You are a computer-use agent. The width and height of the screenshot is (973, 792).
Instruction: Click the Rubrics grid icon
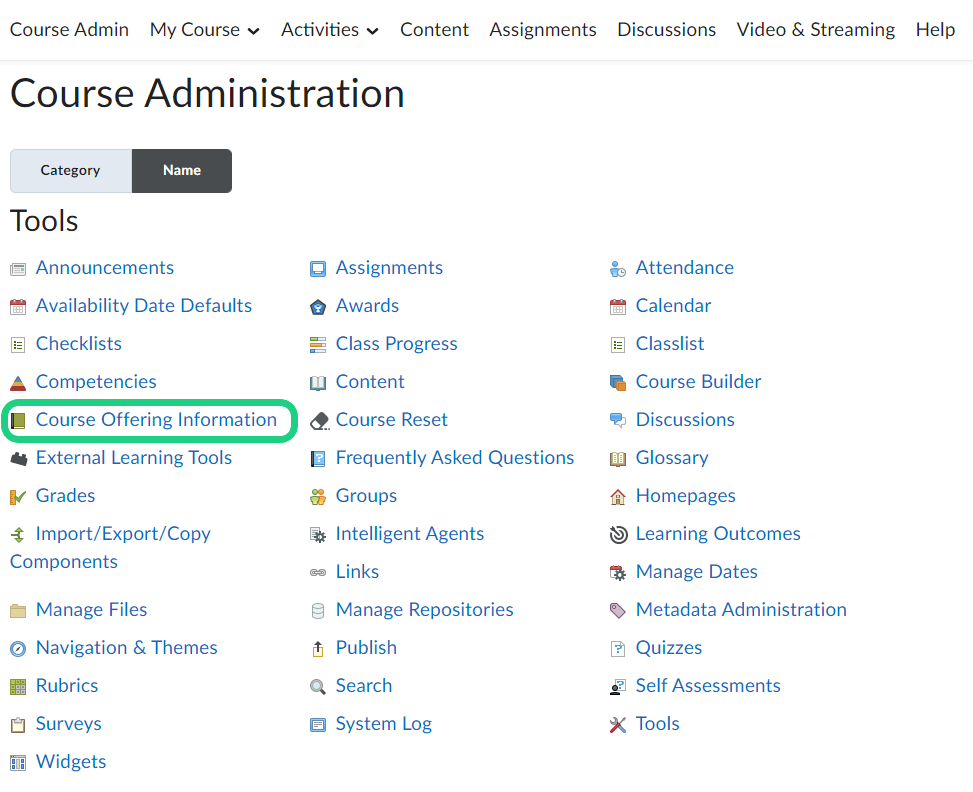[x=18, y=687]
